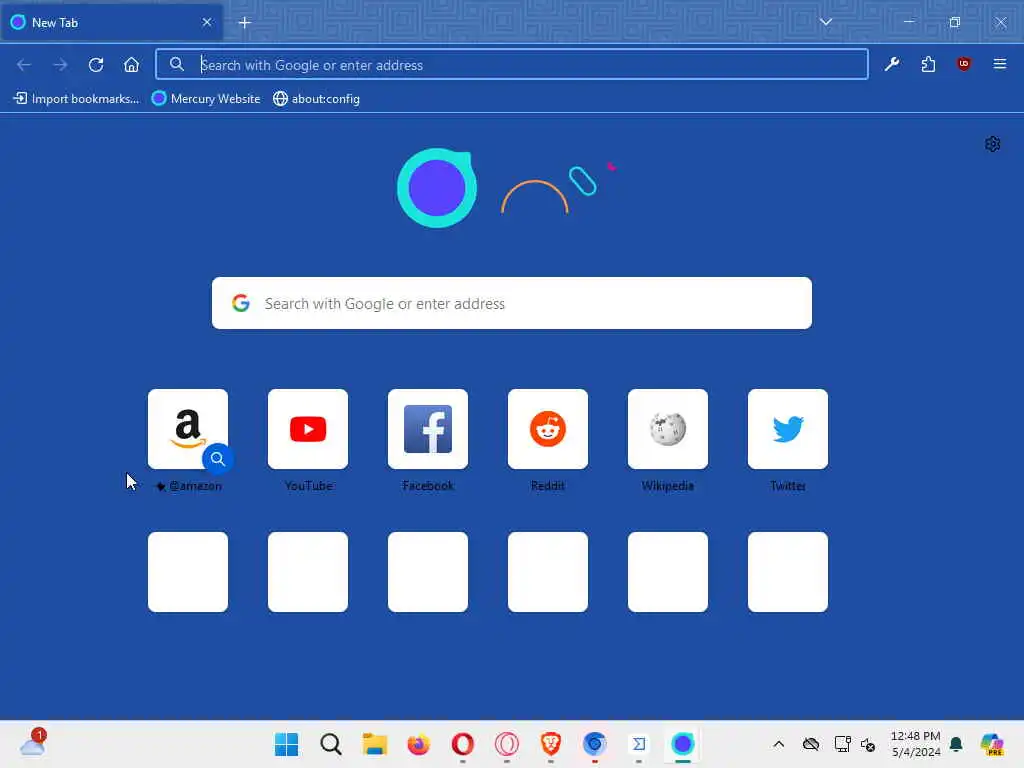Click the first empty shortcut tile

(188, 572)
